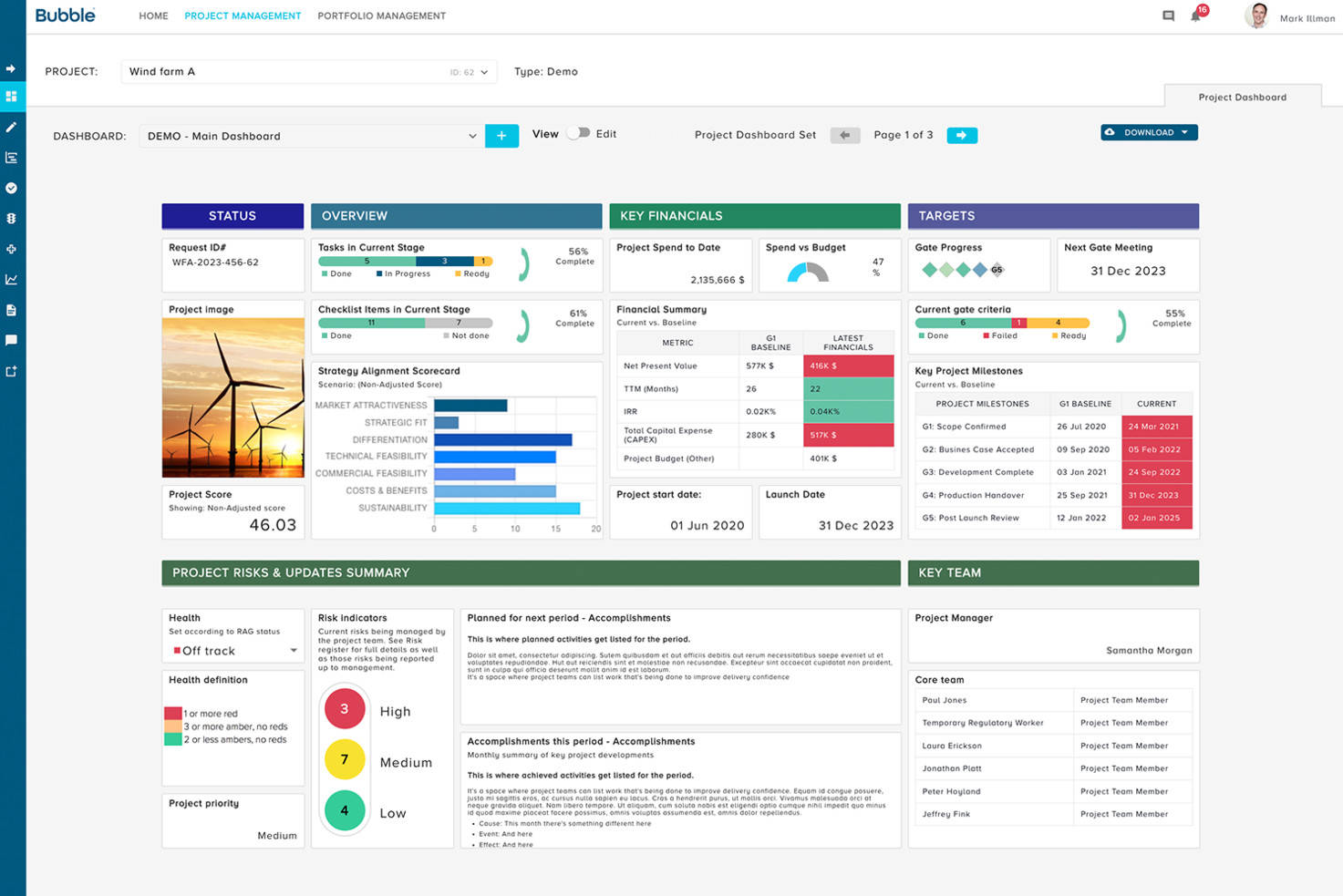Screen dimensions: 1343x896
Task: Select the Project Dashboard tab
Action: click(x=1243, y=97)
